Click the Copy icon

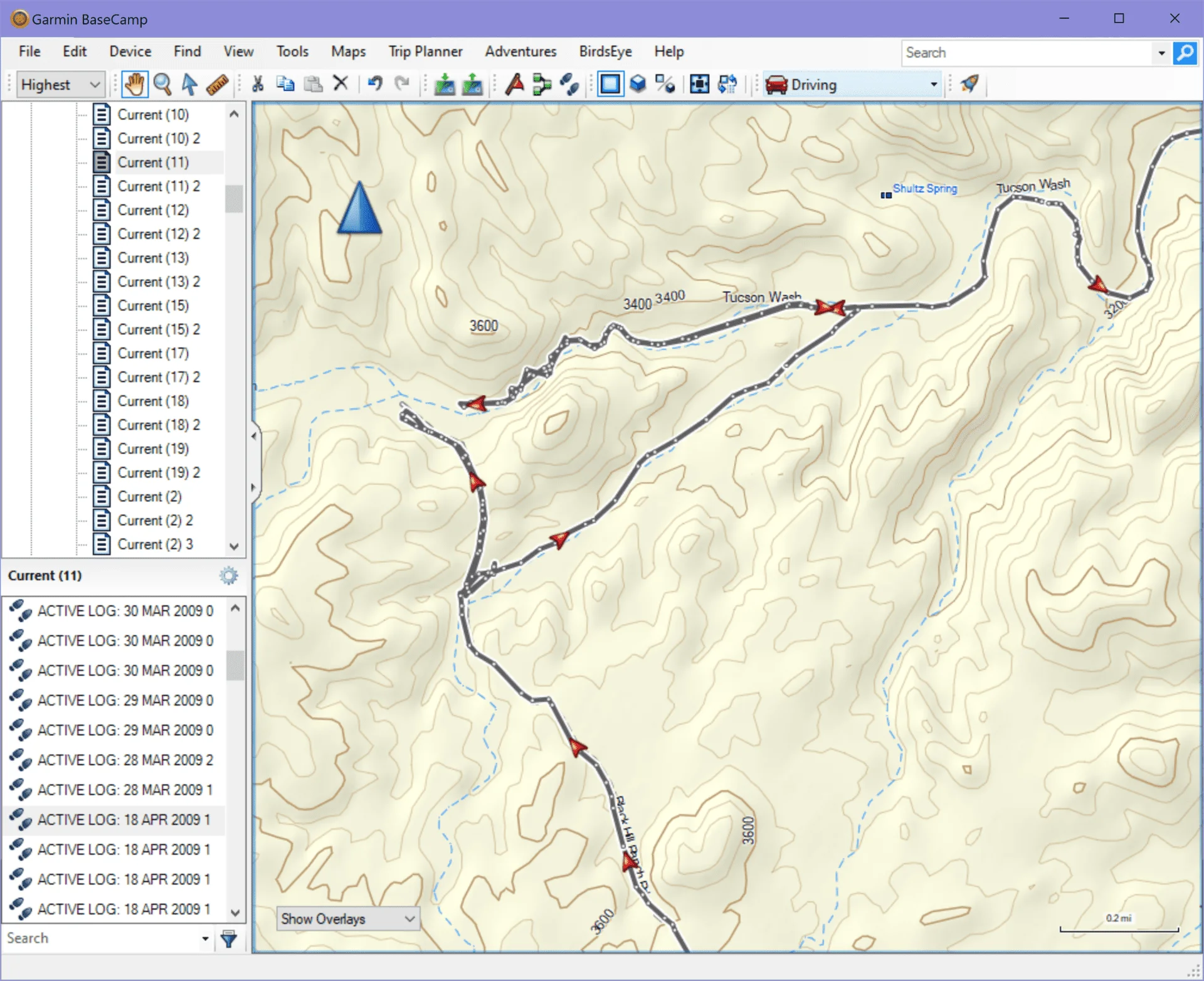pos(285,84)
